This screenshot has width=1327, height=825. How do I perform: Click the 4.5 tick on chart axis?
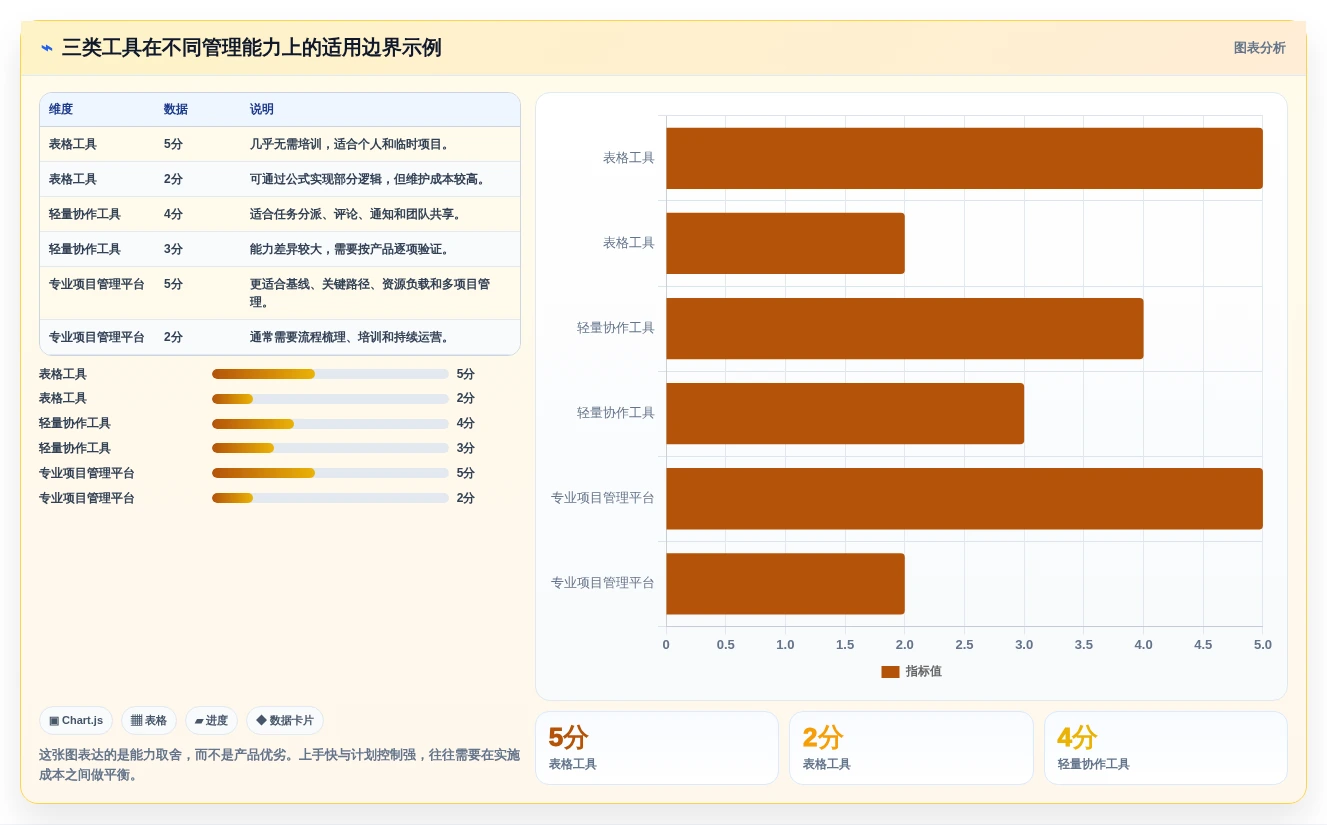1203,645
